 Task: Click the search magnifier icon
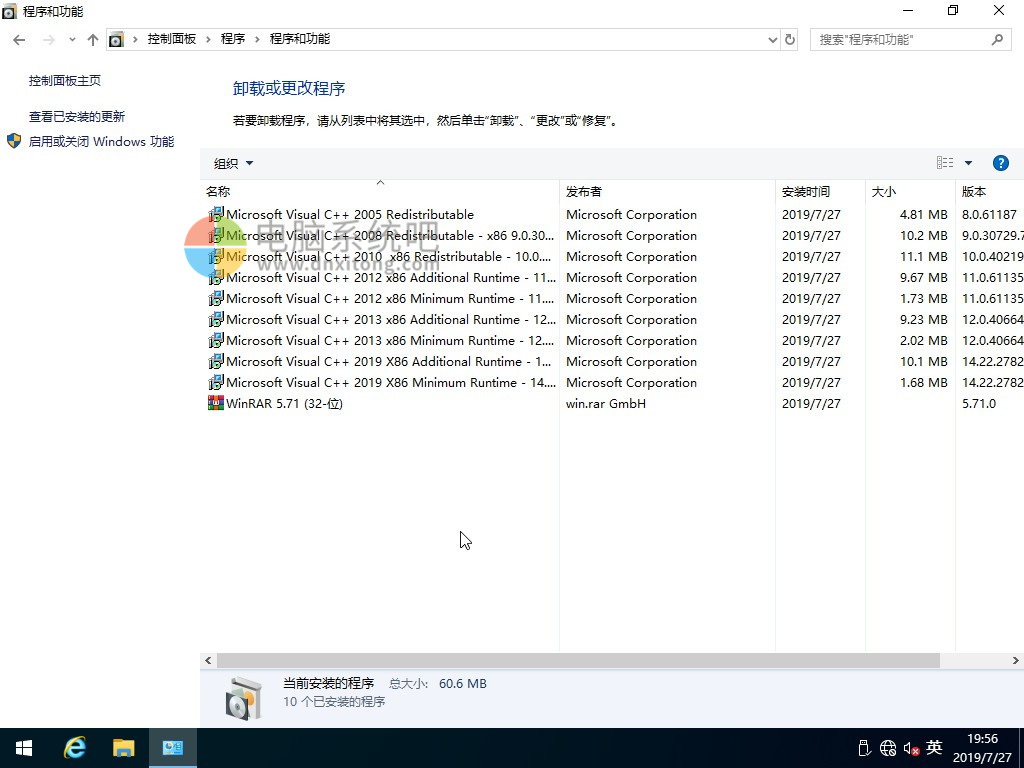[x=997, y=40]
